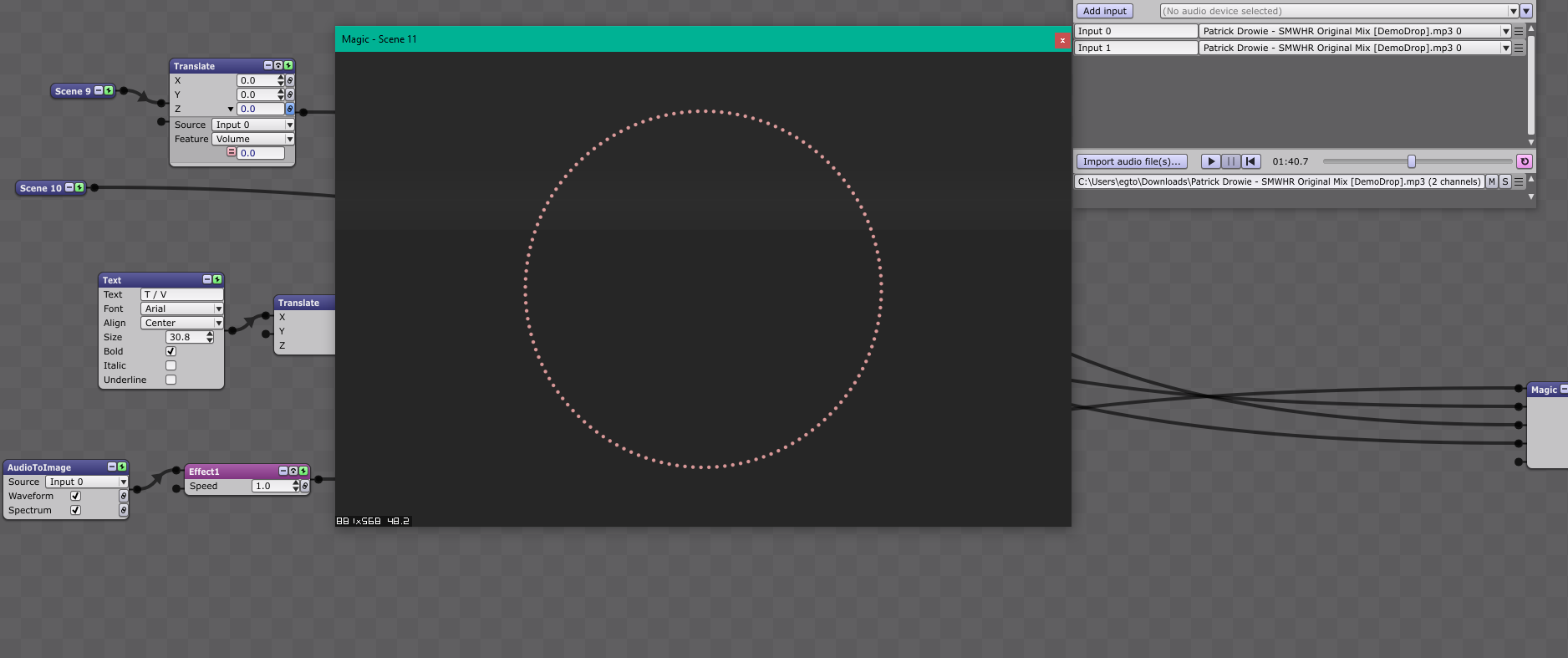The width and height of the screenshot is (1568, 658).
Task: Click the Translate Z value field
Action: tap(261, 109)
